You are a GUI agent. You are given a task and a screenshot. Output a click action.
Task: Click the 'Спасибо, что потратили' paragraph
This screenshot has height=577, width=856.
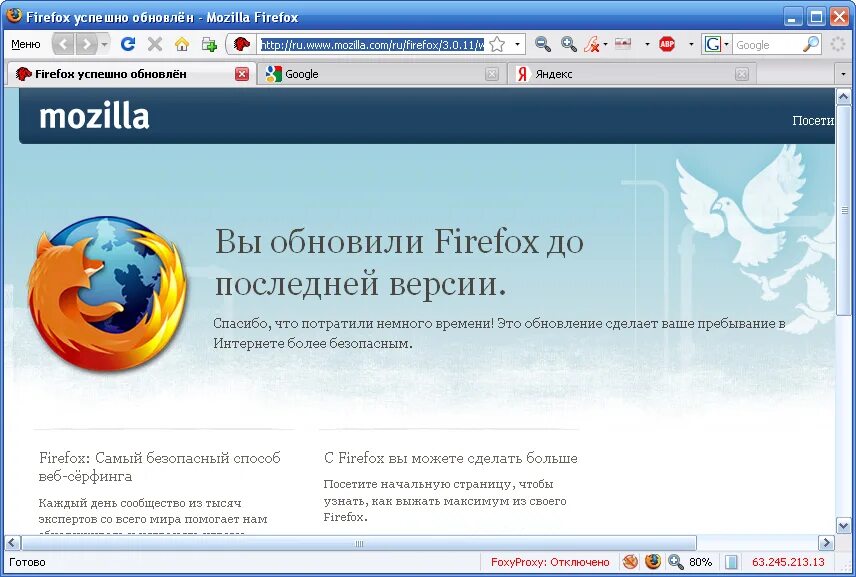[x=499, y=333]
